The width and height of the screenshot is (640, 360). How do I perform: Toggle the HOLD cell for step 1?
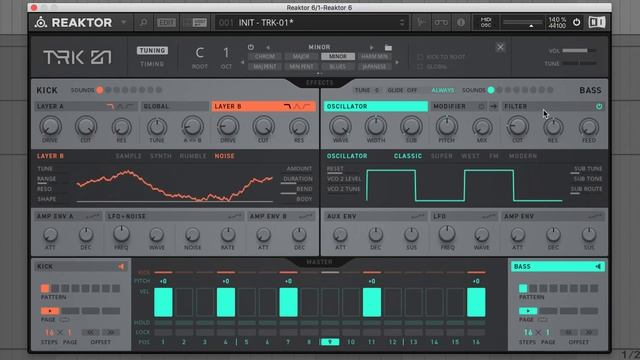tap(163, 323)
